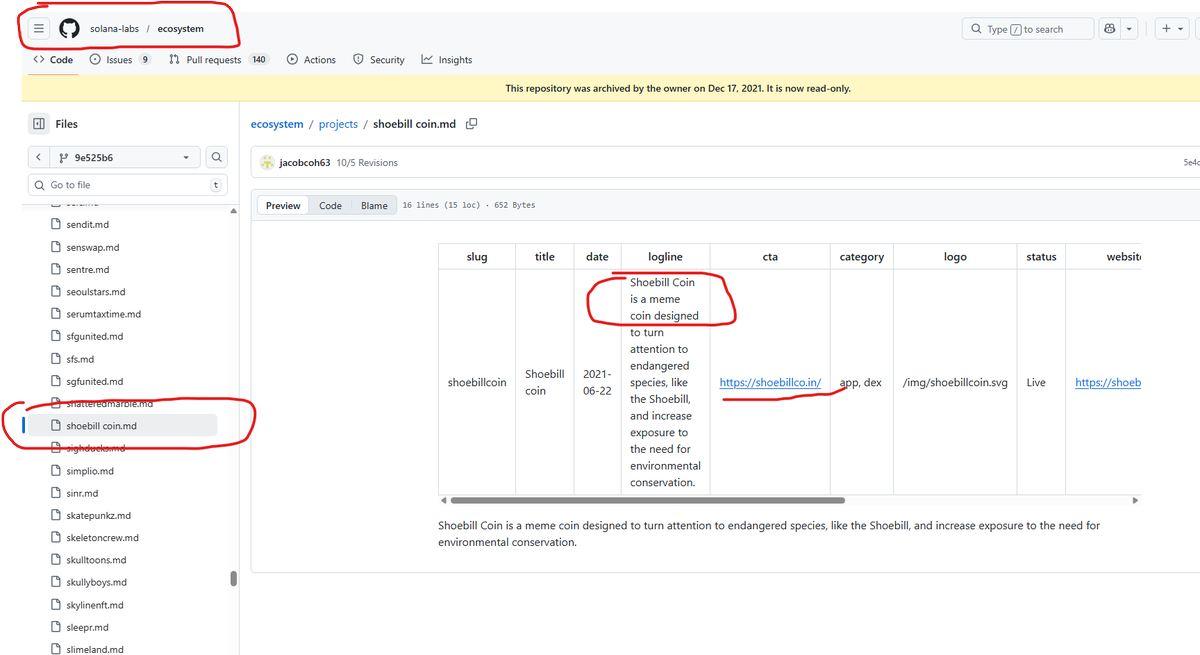Open ecosystem breadcrumb link
The width and height of the screenshot is (1200, 655).
[277, 124]
